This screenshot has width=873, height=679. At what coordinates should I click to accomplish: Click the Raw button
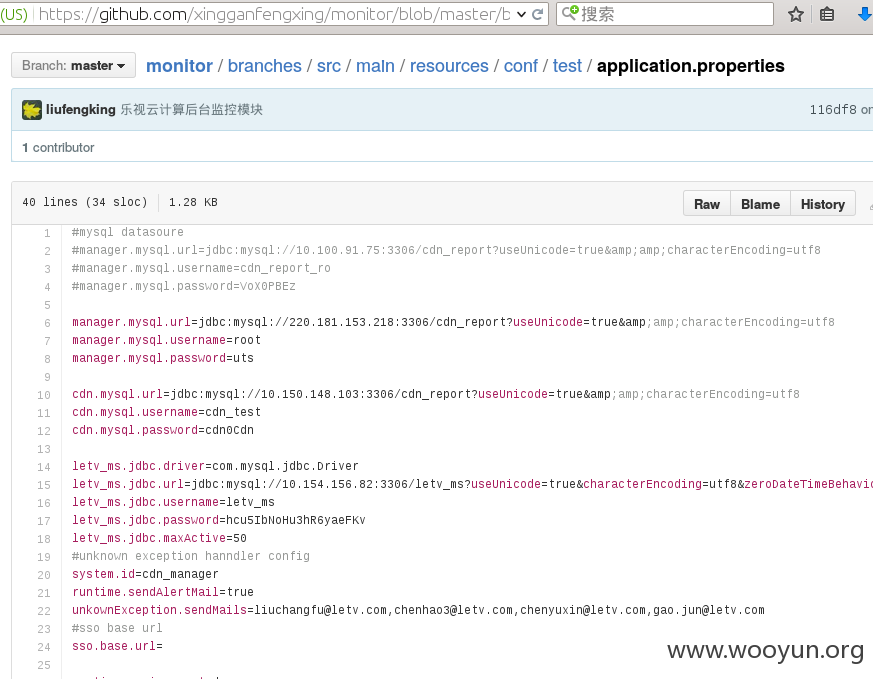707,204
